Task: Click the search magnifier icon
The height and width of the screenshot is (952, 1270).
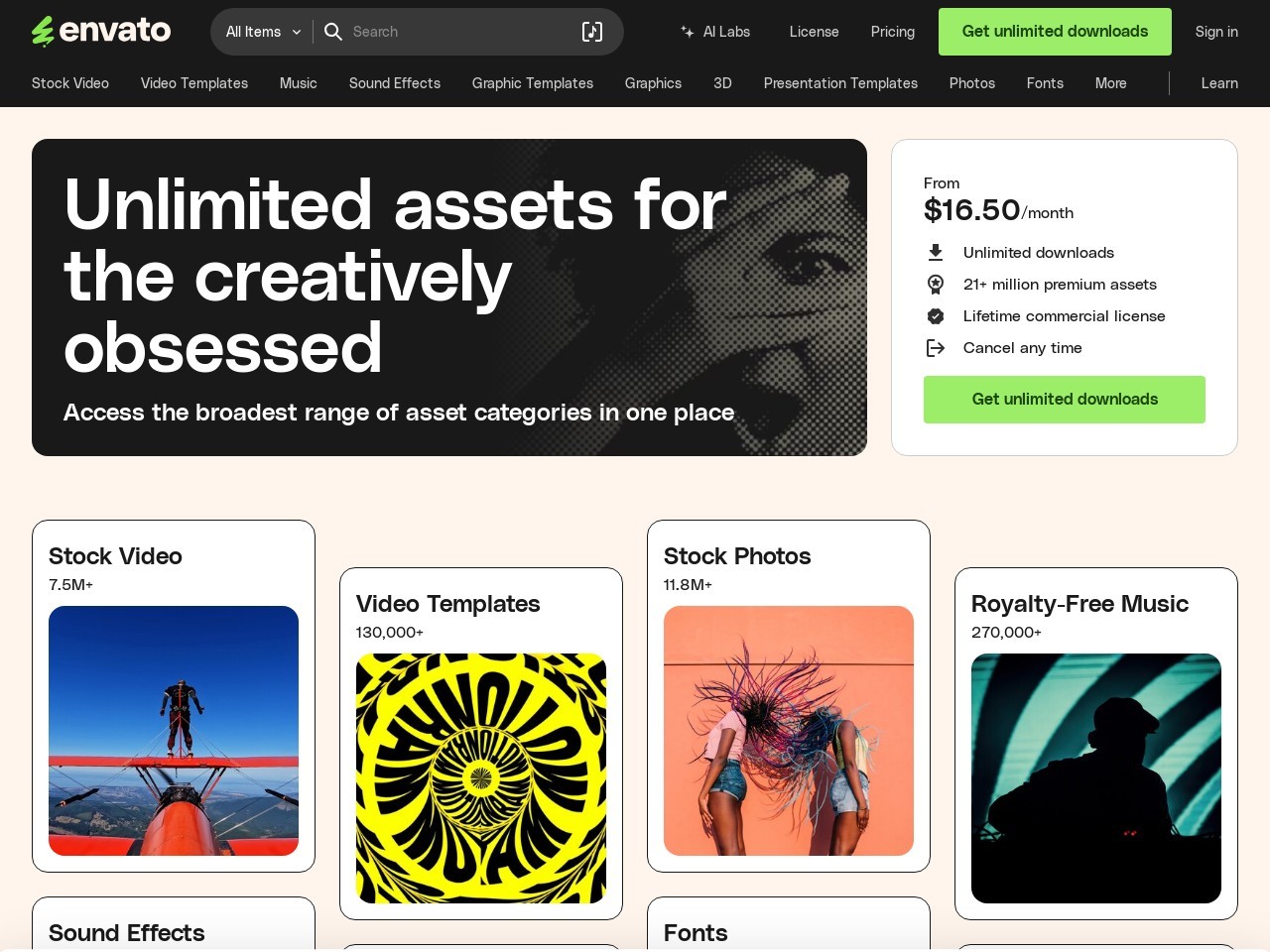Action: 333,32
